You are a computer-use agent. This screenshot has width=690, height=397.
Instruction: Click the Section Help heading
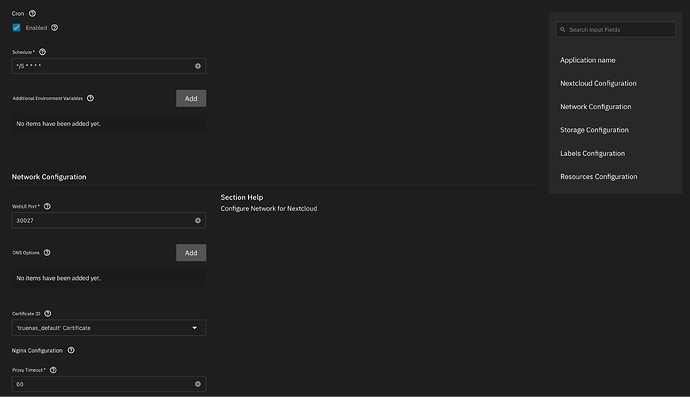point(242,198)
